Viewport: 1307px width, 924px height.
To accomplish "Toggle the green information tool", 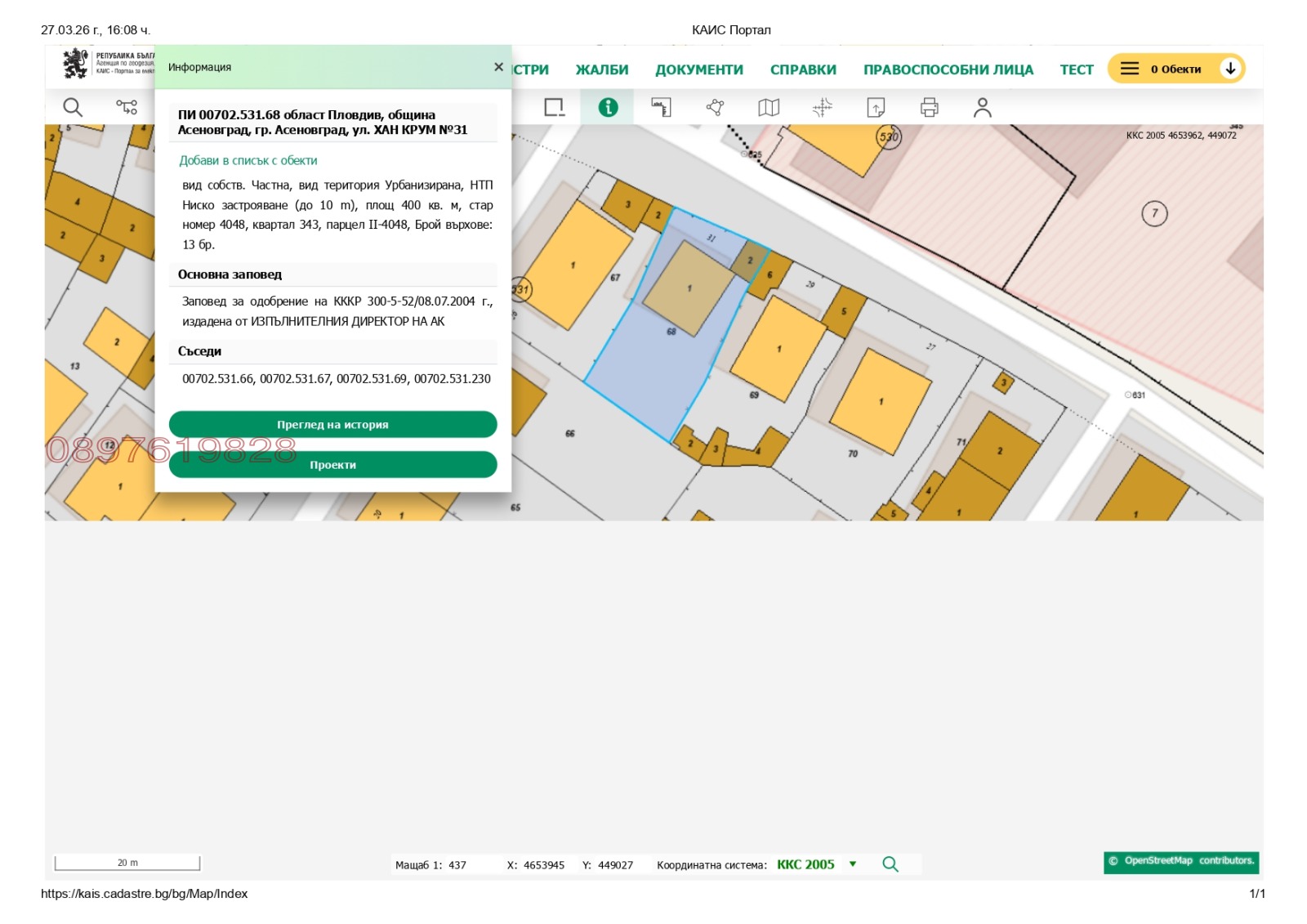I will point(608,107).
